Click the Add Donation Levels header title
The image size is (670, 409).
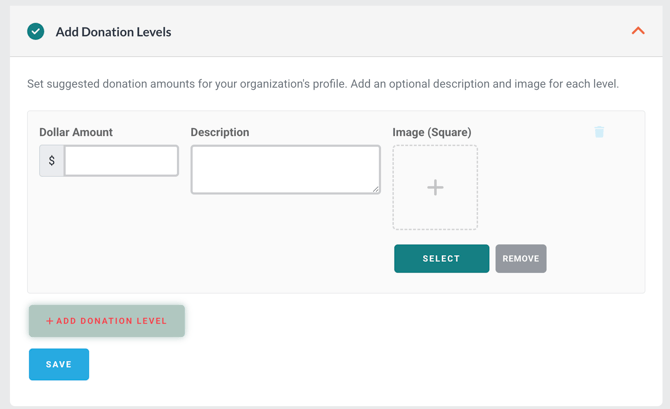point(113,32)
